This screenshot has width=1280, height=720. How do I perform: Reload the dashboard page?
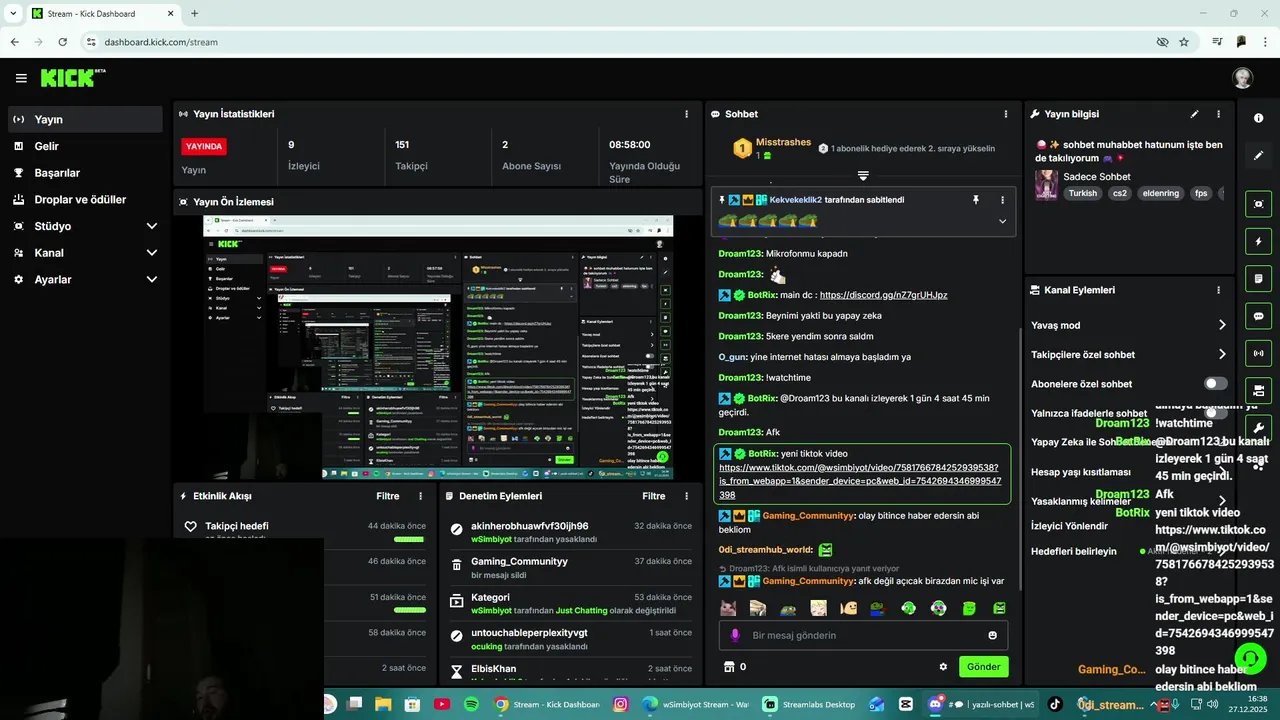pyautogui.click(x=62, y=42)
